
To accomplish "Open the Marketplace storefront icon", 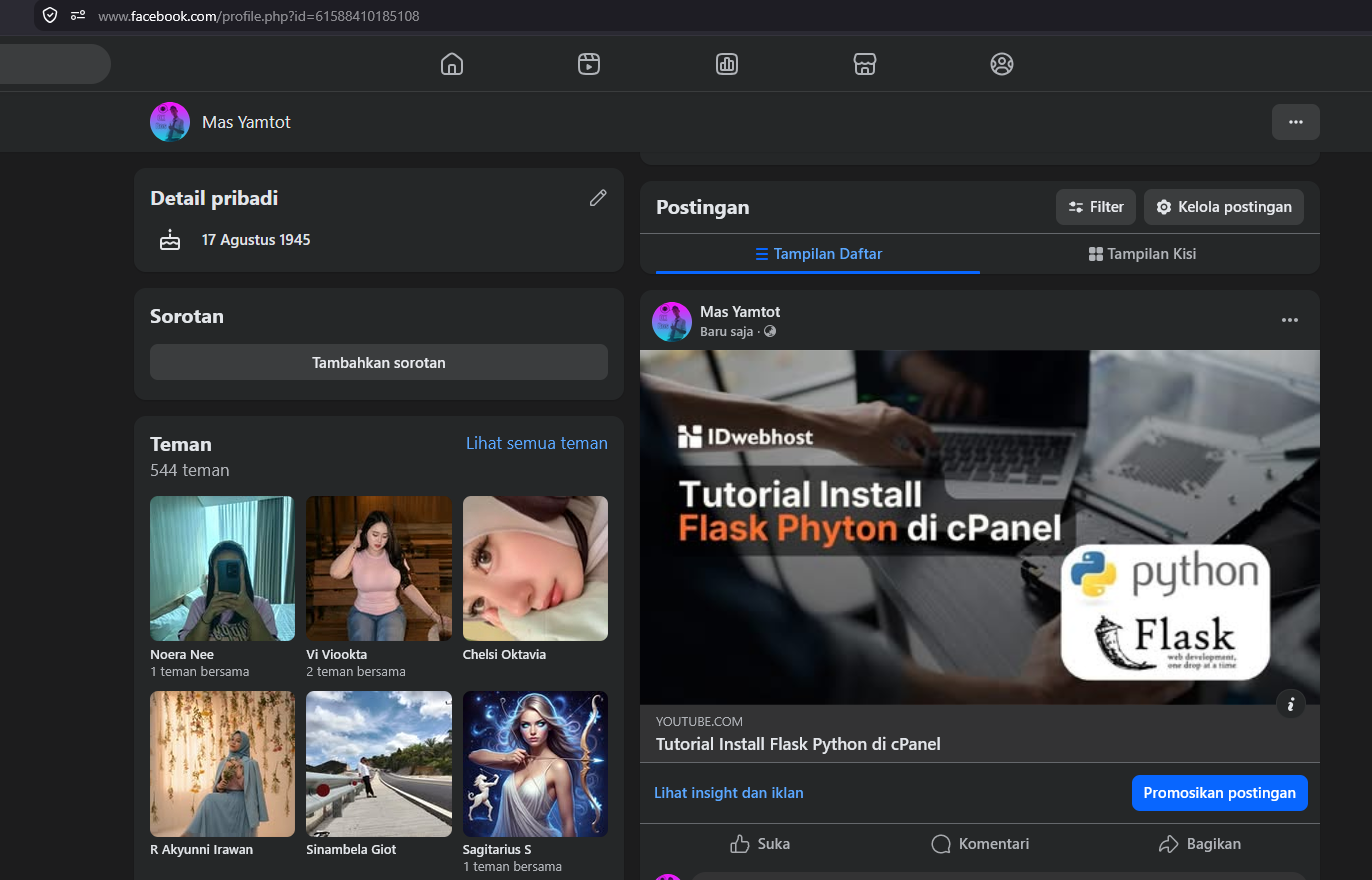I will (x=865, y=64).
